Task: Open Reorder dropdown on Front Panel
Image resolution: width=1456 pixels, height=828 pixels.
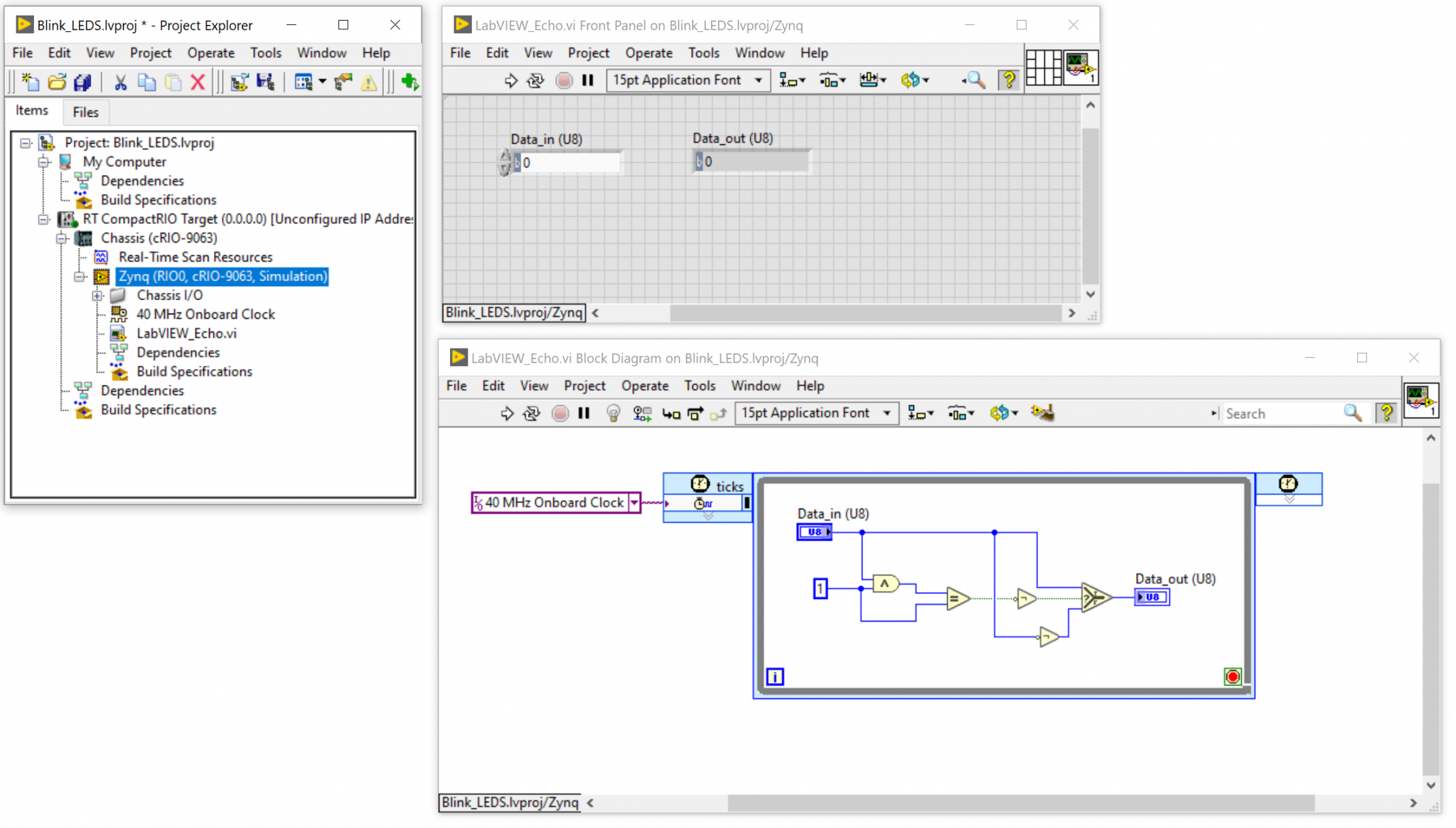Action: pyautogui.click(x=915, y=80)
